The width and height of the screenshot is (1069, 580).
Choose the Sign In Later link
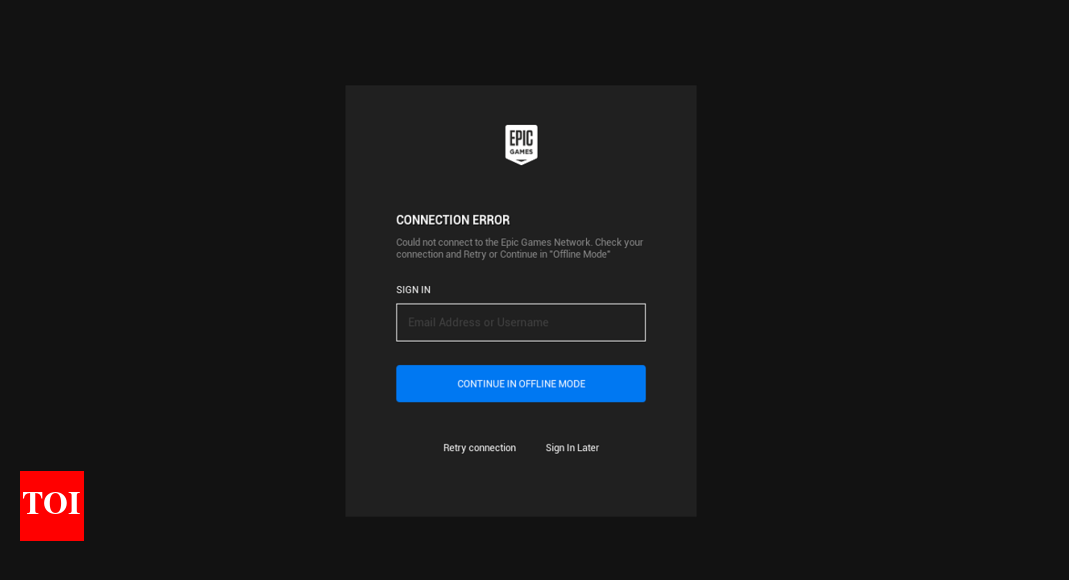click(572, 448)
